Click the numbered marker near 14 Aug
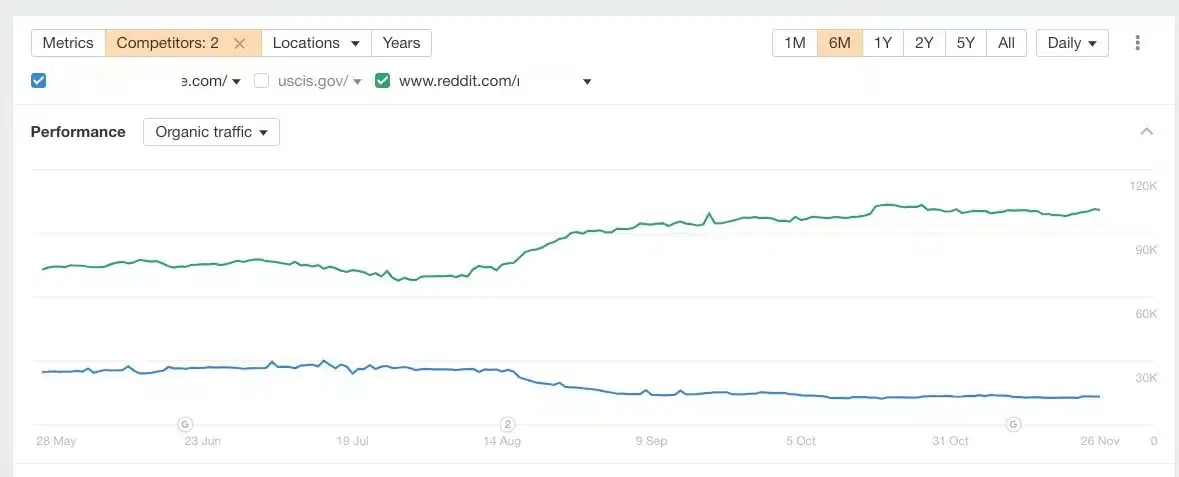The height and width of the screenshot is (477, 1179). pos(507,424)
